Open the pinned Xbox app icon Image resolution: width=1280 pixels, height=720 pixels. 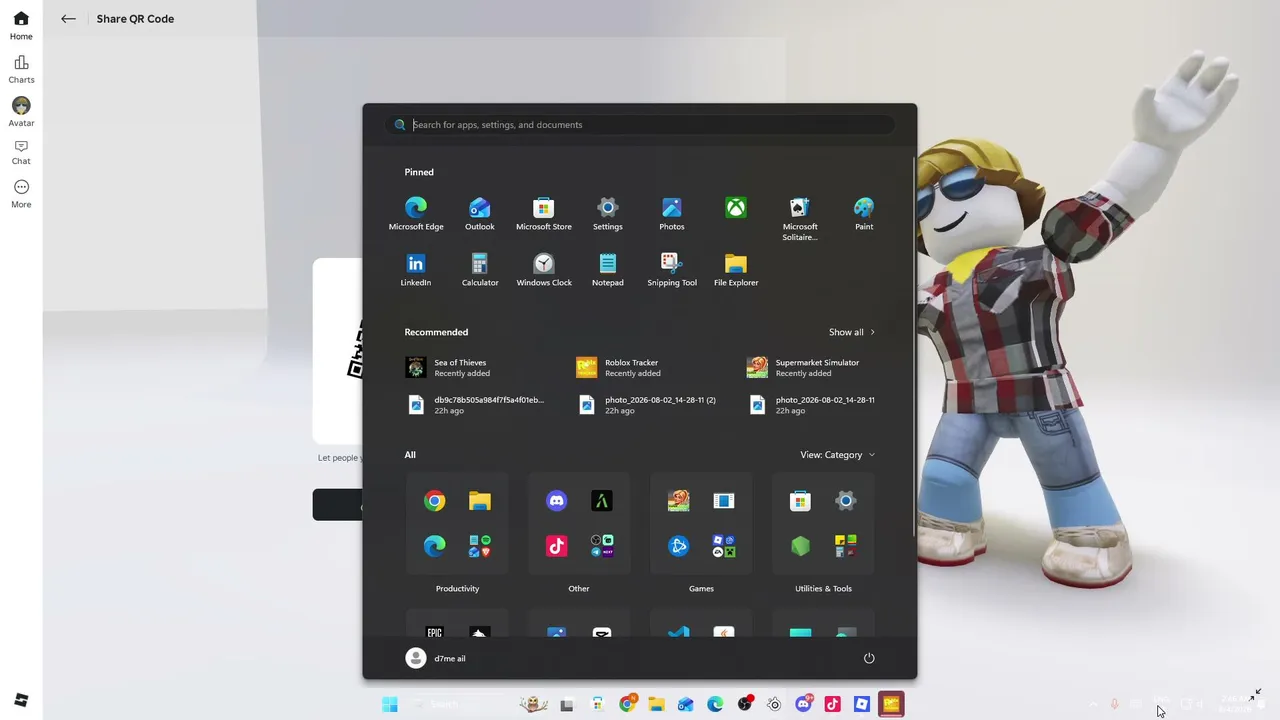coord(736,208)
